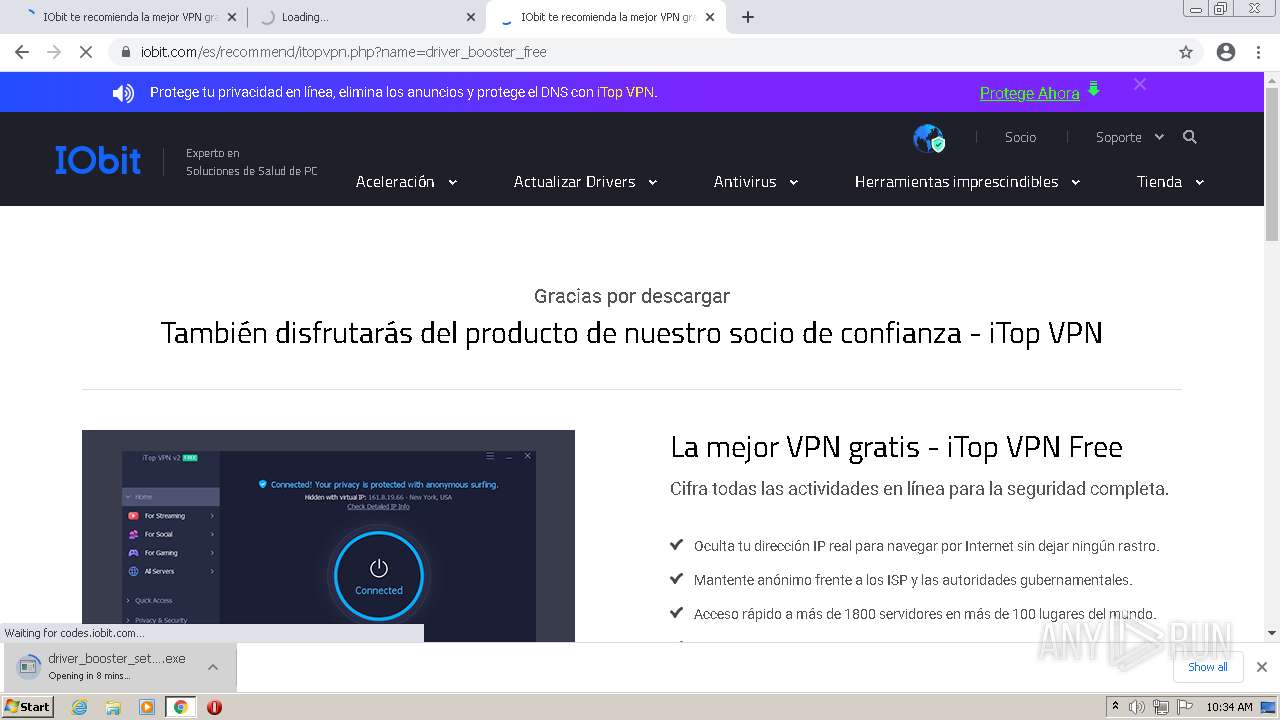Click the speaker icon in purple banner
Viewport: 1280px width, 720px height.
123,93
